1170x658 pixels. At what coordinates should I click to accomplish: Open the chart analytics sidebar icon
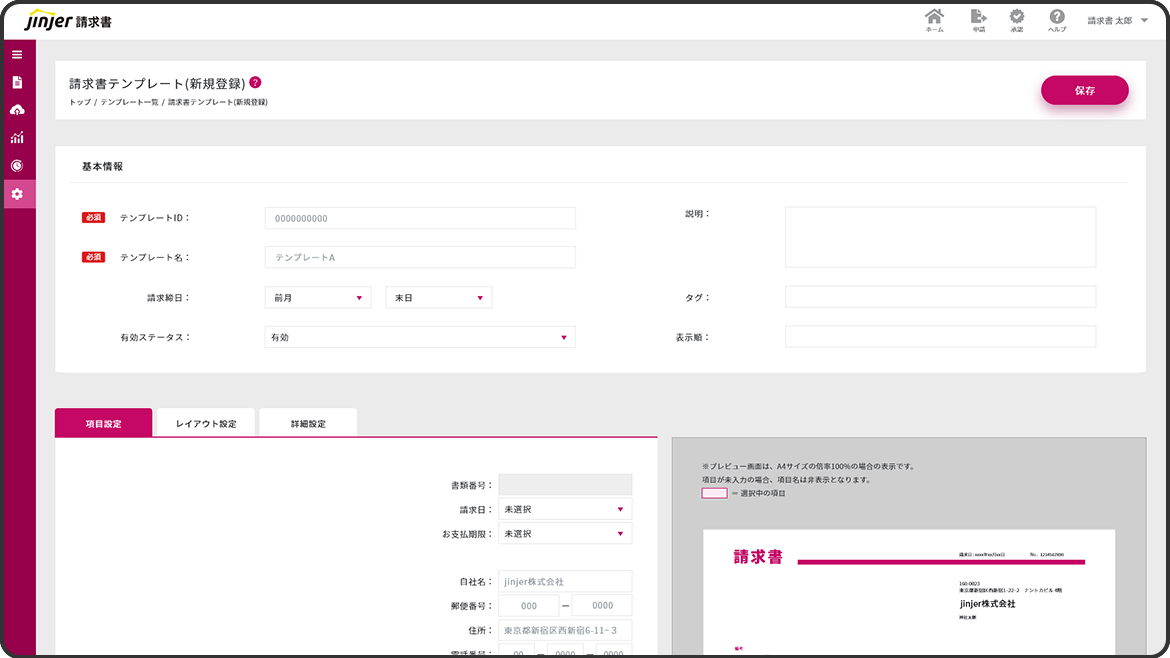point(17,138)
